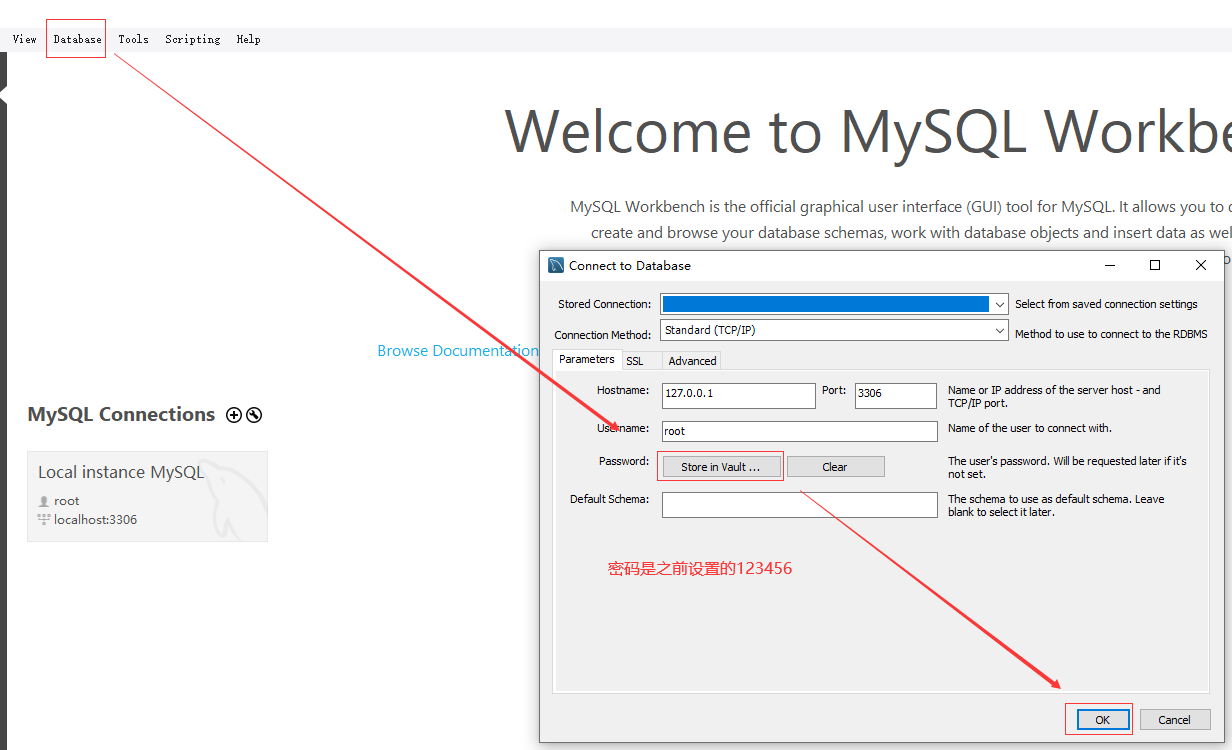Switch to the Parameters tab
Screen dimensions: 1232x750
pyautogui.click(x=587, y=359)
